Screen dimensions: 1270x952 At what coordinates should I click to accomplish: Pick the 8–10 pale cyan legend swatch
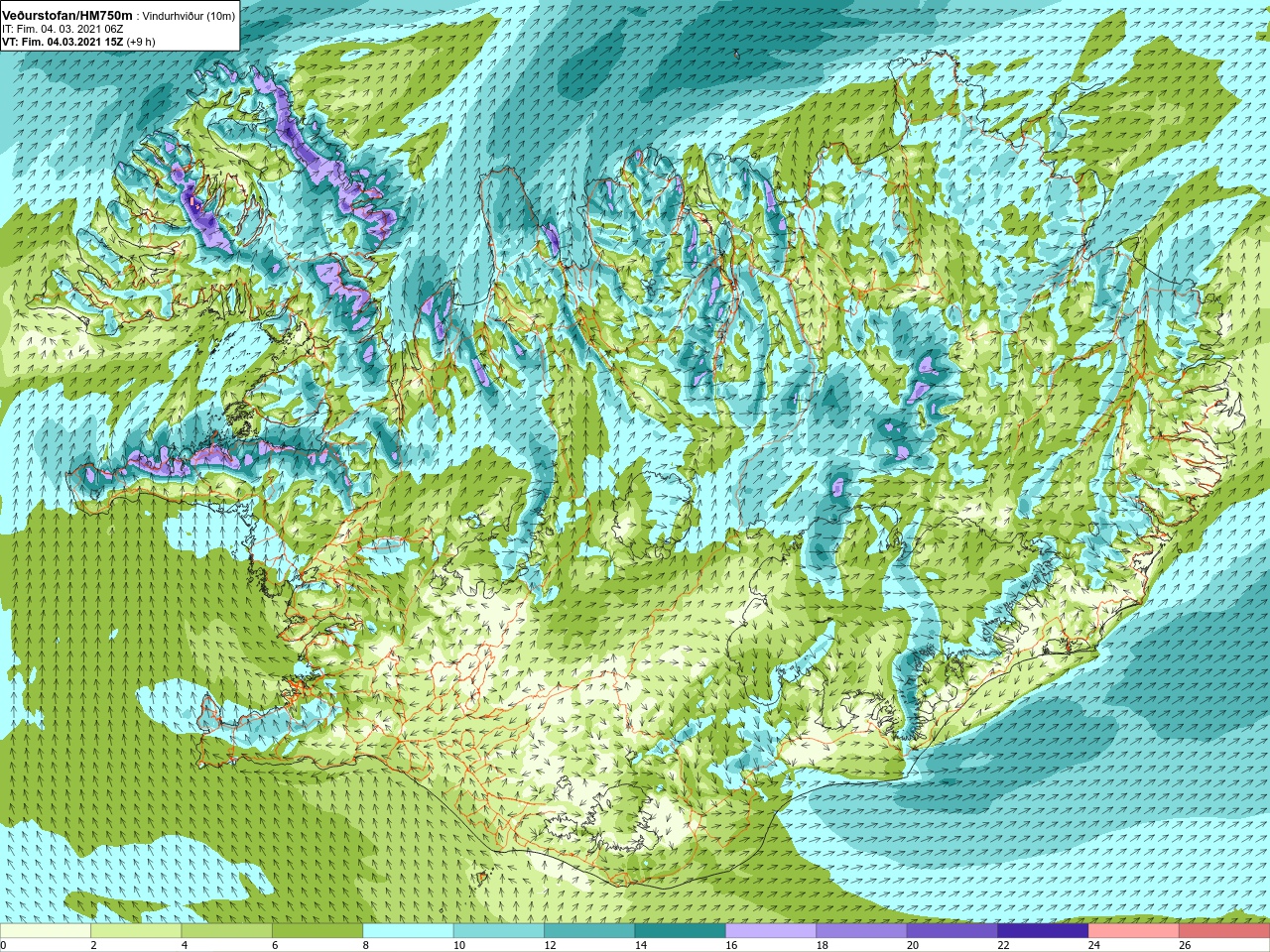[408, 931]
